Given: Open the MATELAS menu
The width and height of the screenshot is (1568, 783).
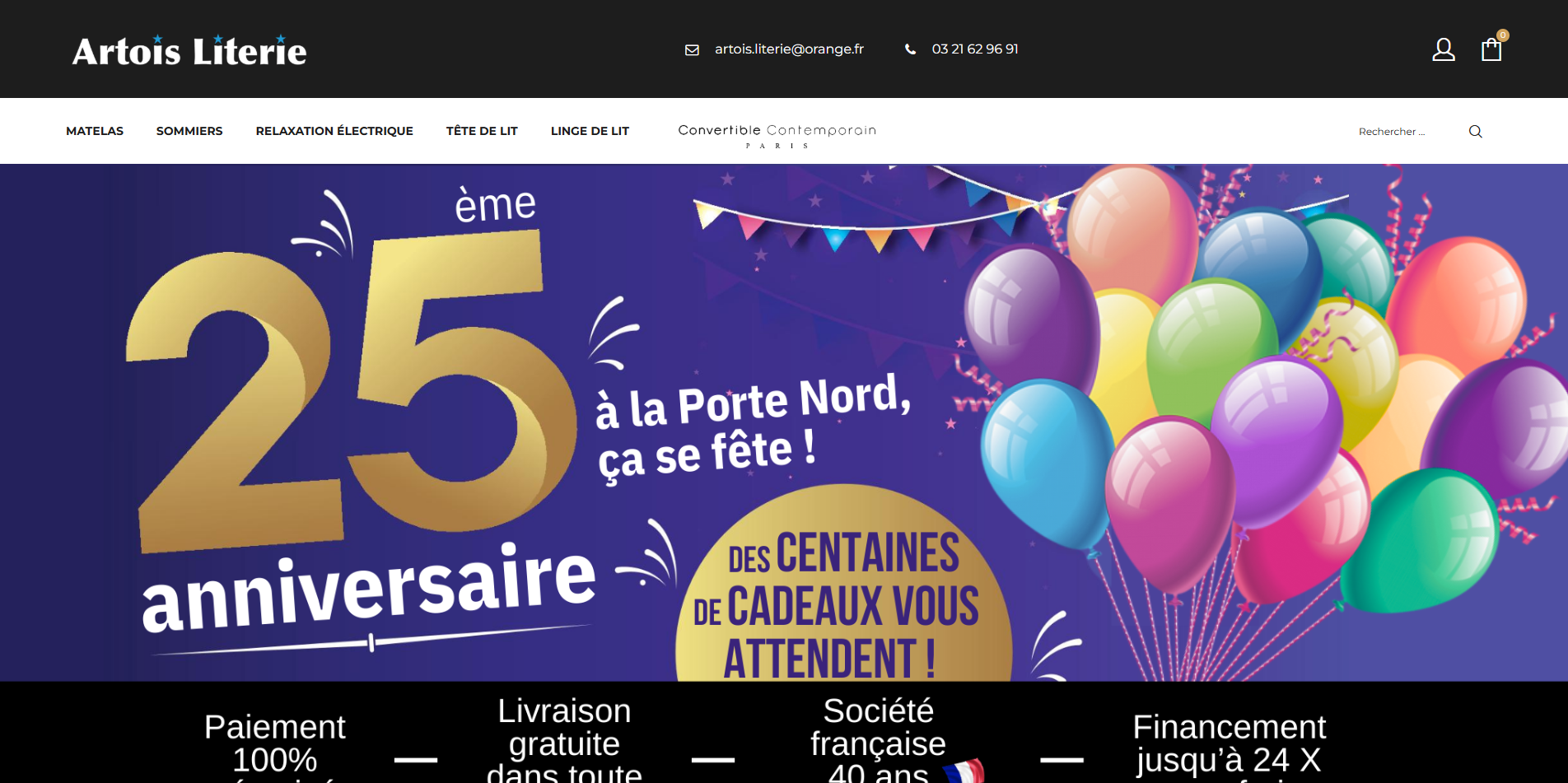Looking at the screenshot, I should [95, 131].
